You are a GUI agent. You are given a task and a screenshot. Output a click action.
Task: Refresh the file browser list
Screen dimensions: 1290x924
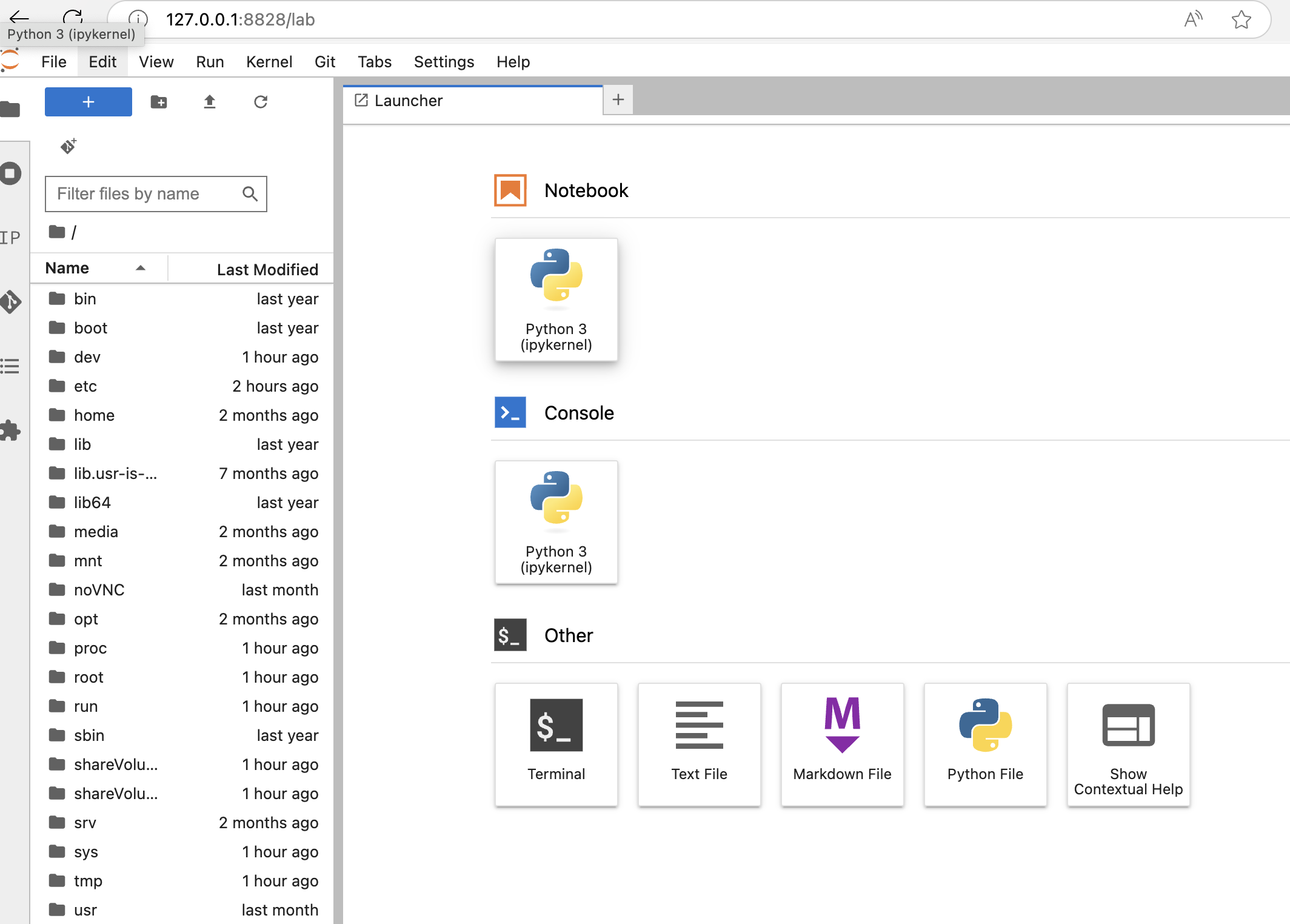pos(261,102)
